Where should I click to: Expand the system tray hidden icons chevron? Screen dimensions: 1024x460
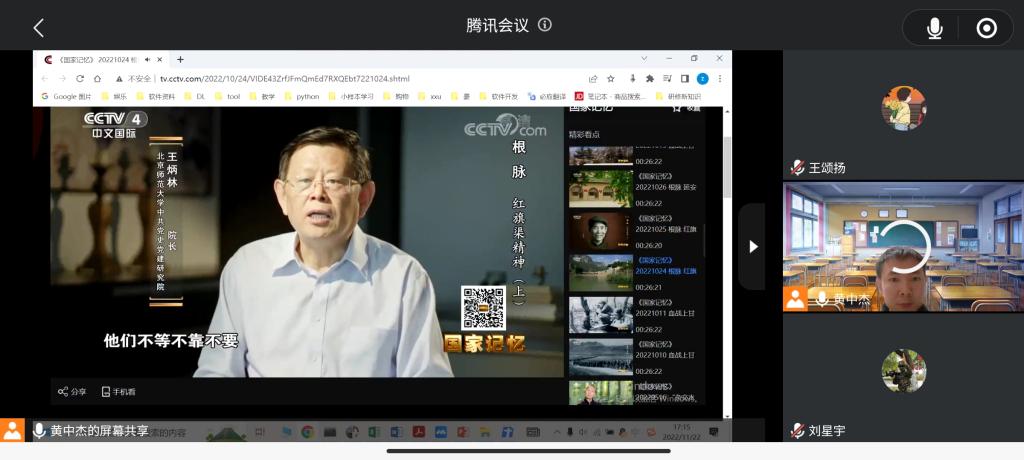(x=557, y=432)
